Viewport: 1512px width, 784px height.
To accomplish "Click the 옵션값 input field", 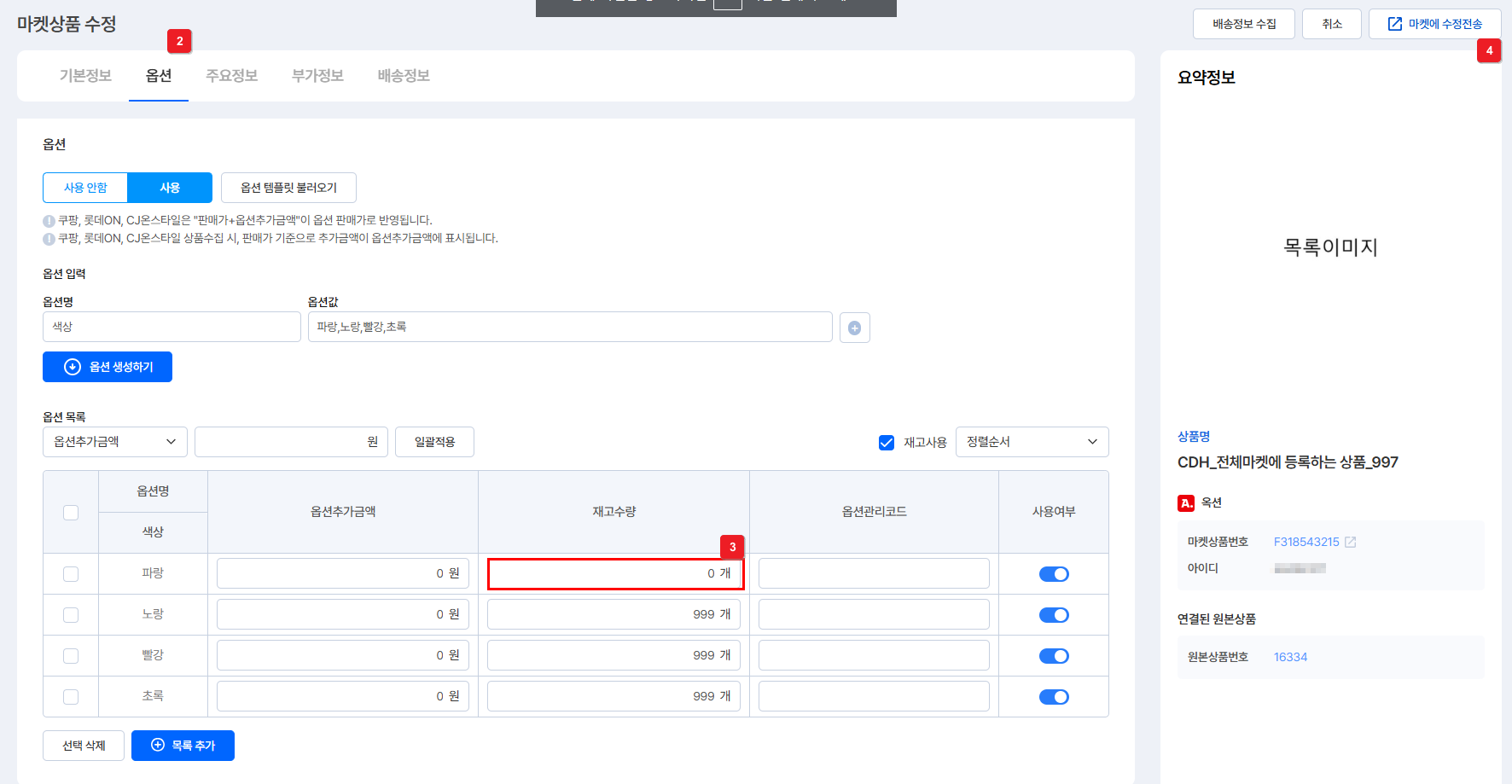I will tap(570, 327).
